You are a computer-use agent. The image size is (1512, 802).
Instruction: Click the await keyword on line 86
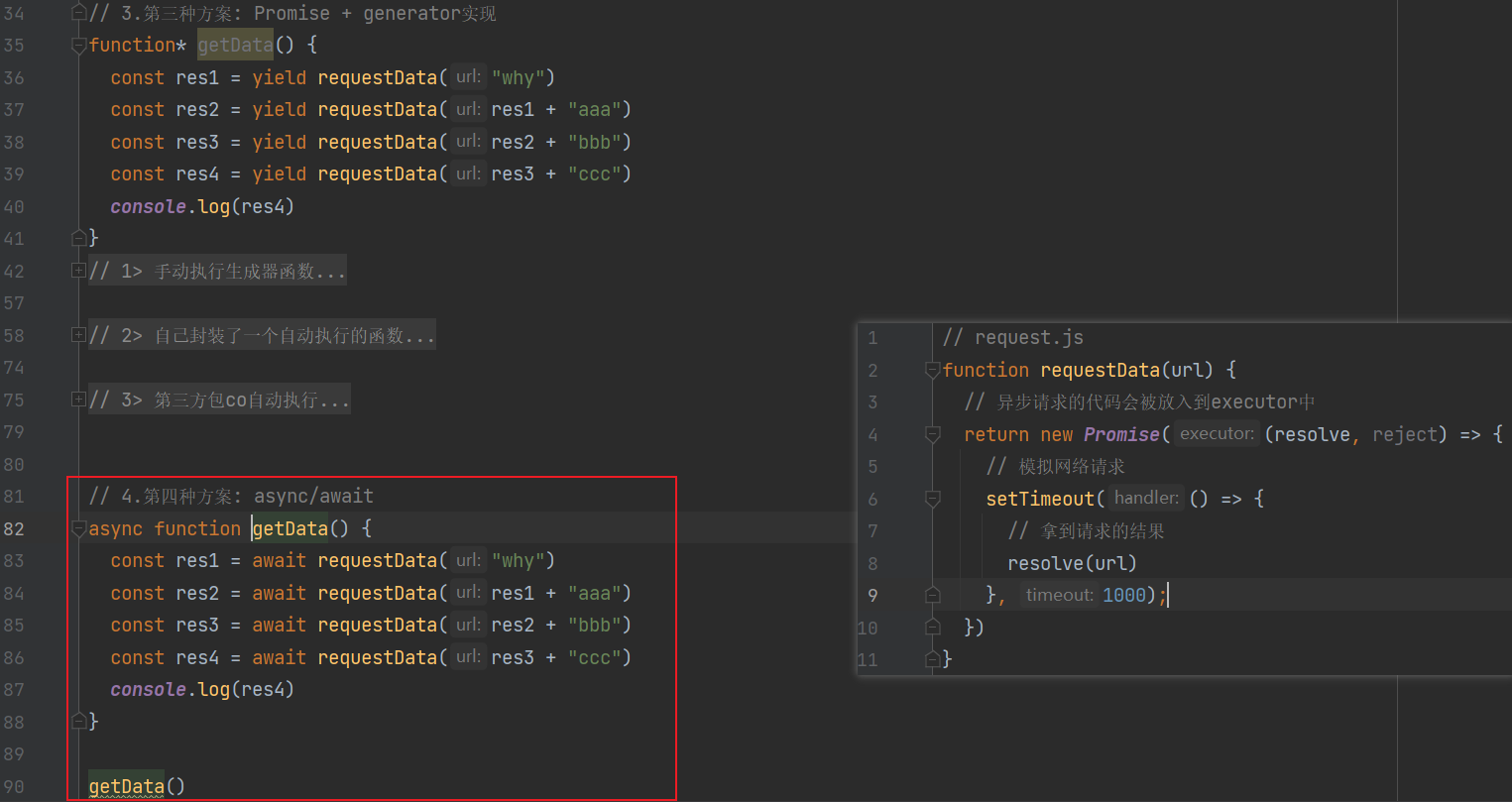[x=280, y=657]
